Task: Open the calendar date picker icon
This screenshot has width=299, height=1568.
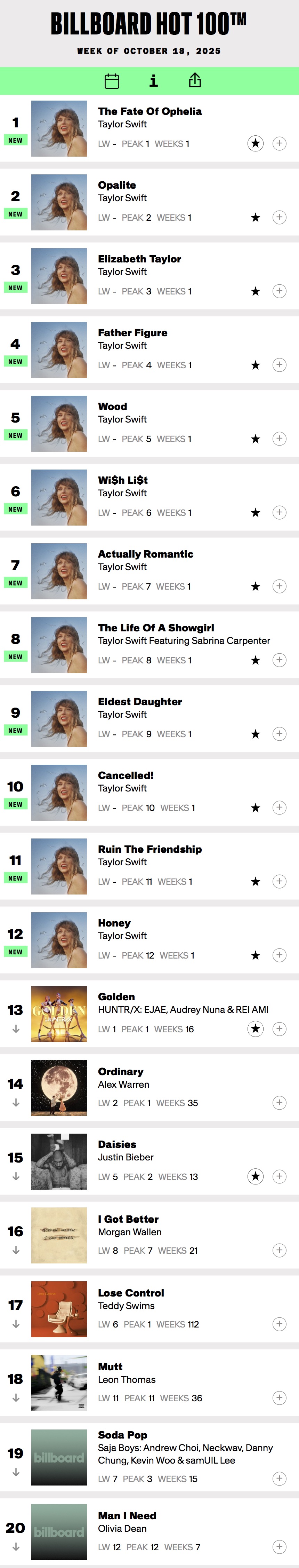Action: pos(112,81)
